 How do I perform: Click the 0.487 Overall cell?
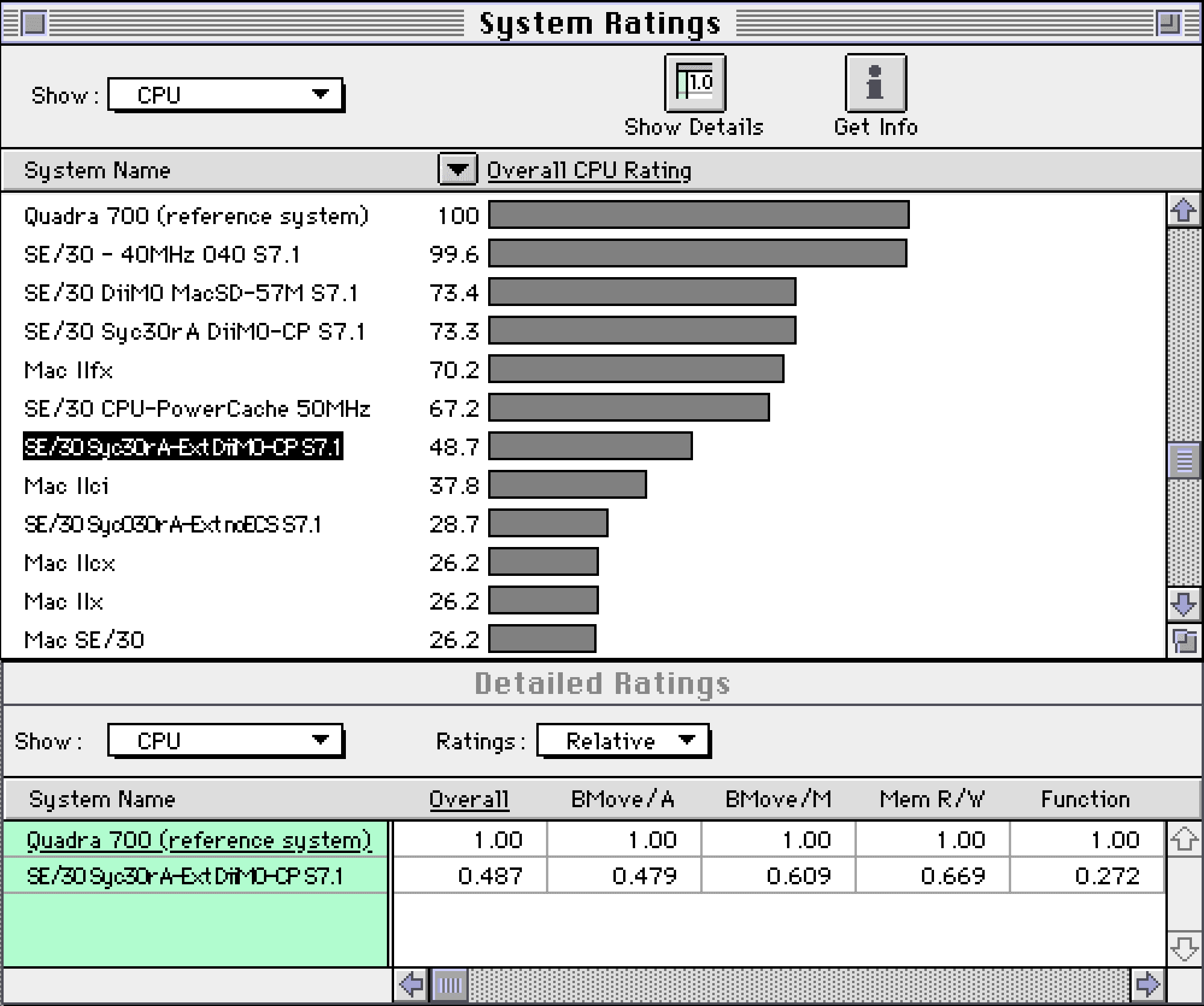(470, 875)
